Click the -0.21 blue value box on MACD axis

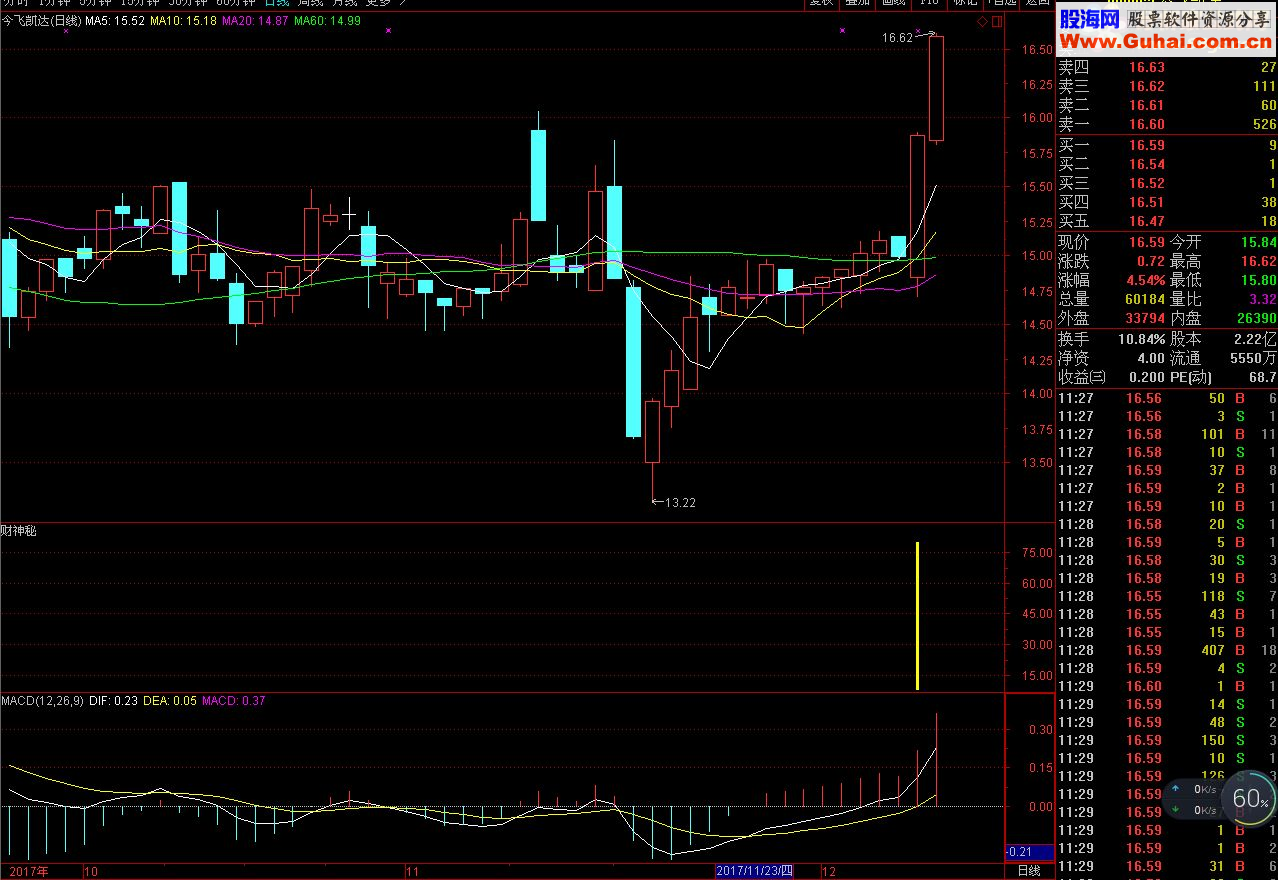(1029, 852)
